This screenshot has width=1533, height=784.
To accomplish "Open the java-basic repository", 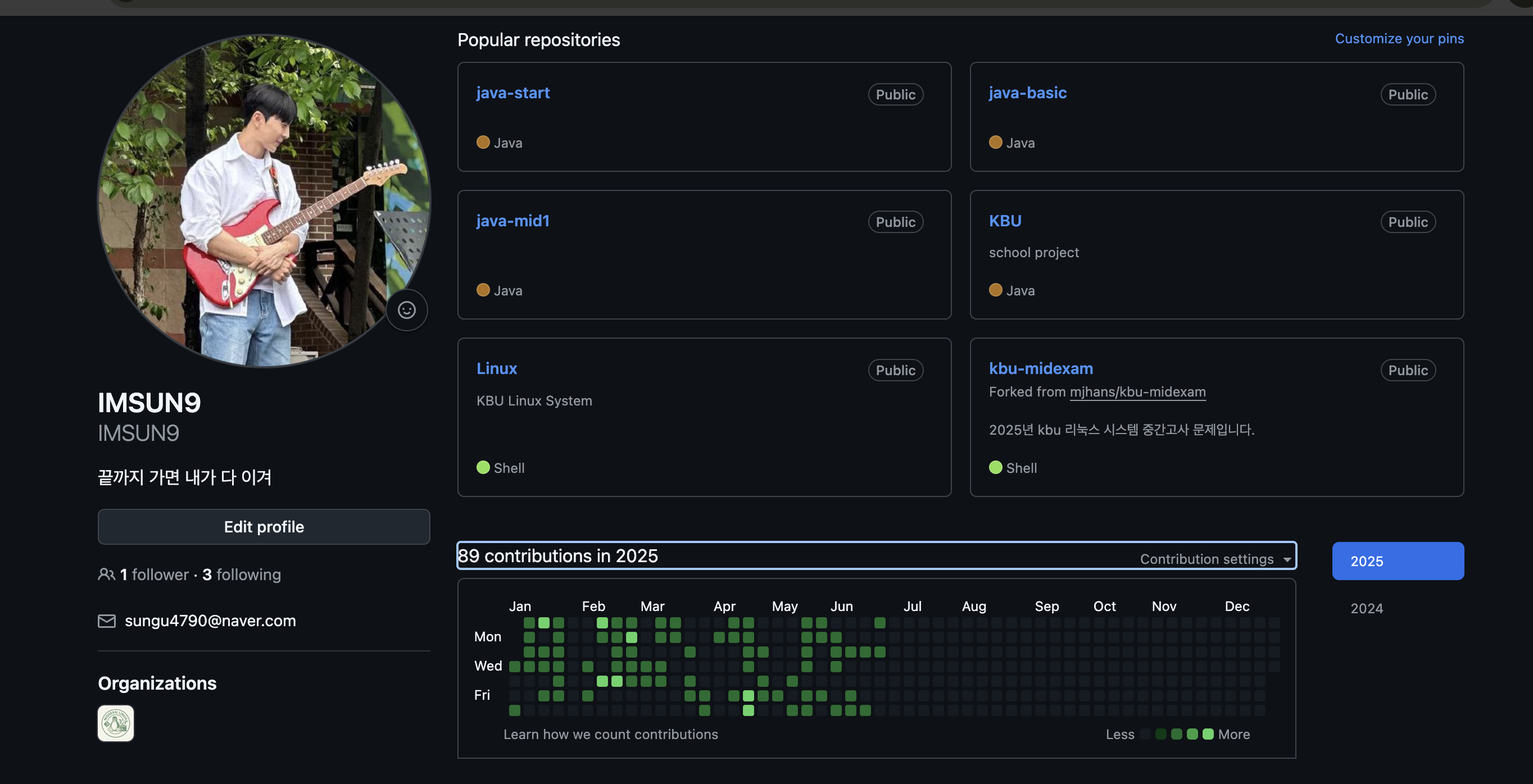I will (1027, 93).
